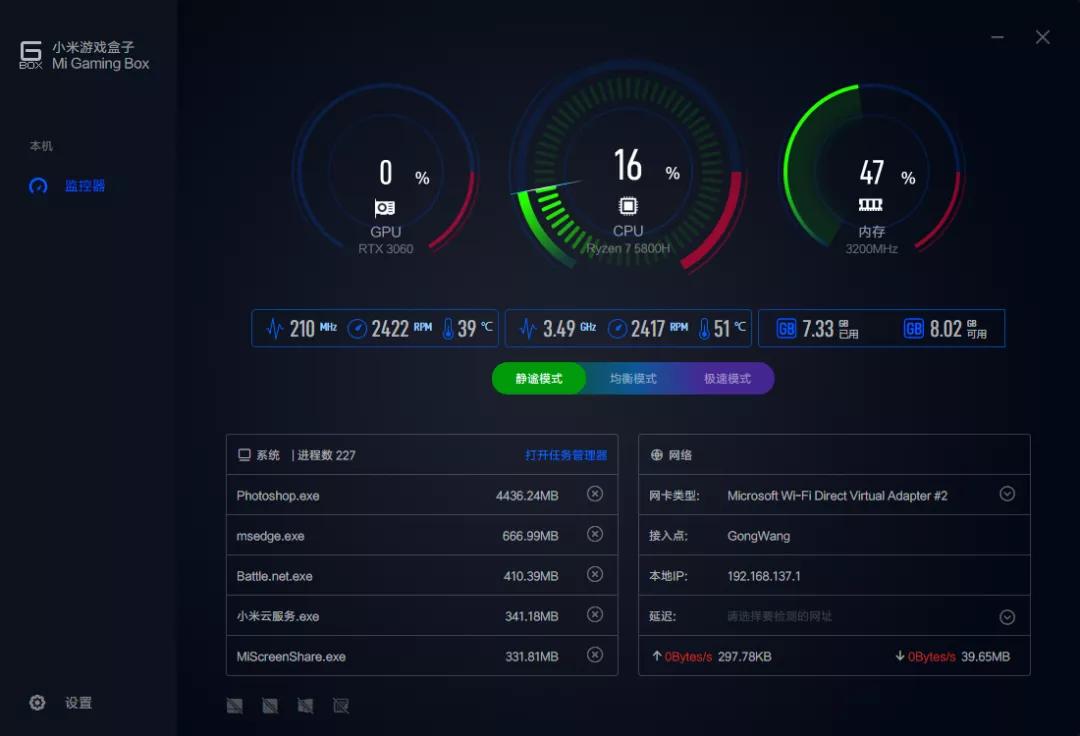Select the 监控器 sidebar item
The width and height of the screenshot is (1080, 736).
tap(68, 186)
